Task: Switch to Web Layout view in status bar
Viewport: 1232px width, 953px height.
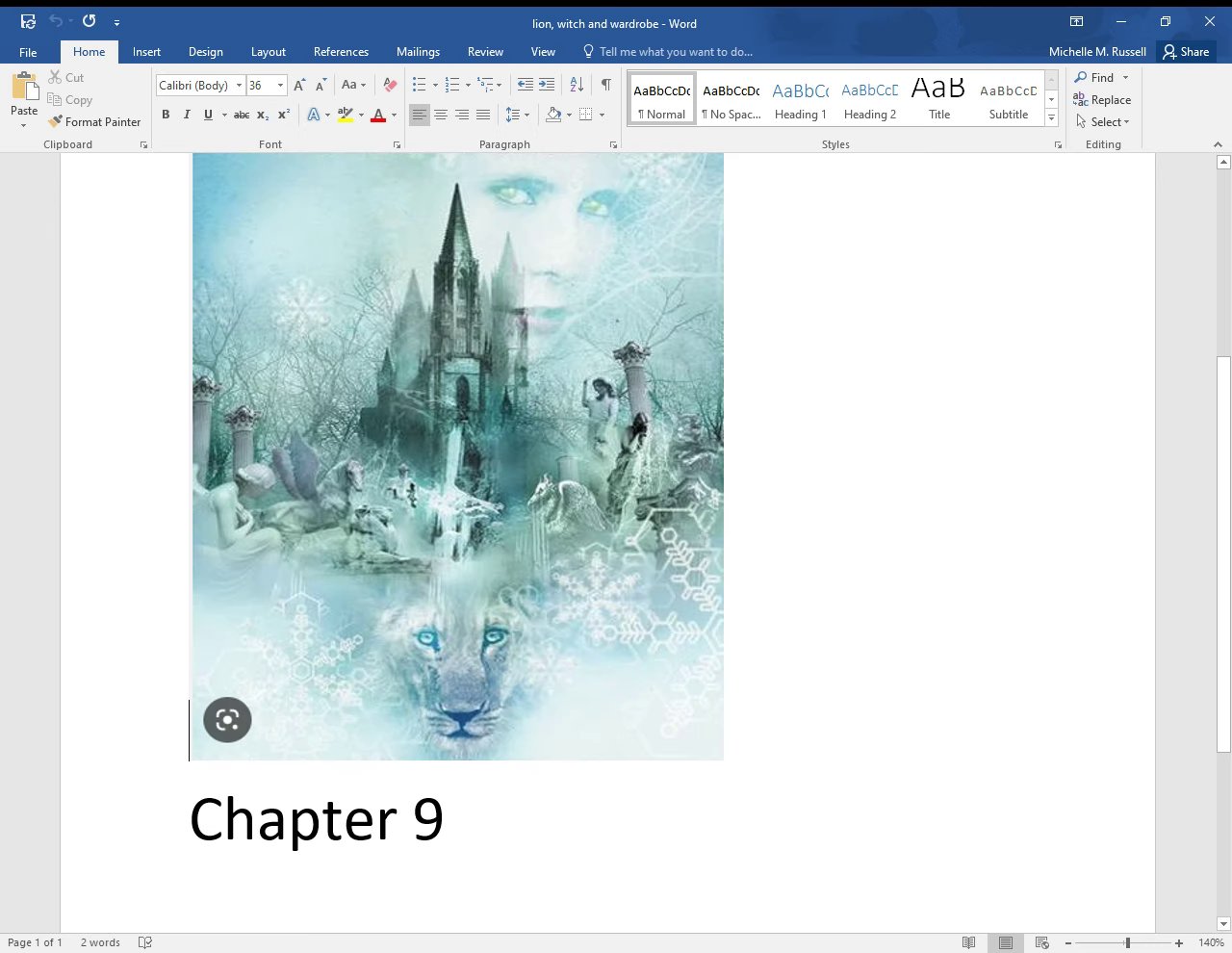Action: 1041,942
